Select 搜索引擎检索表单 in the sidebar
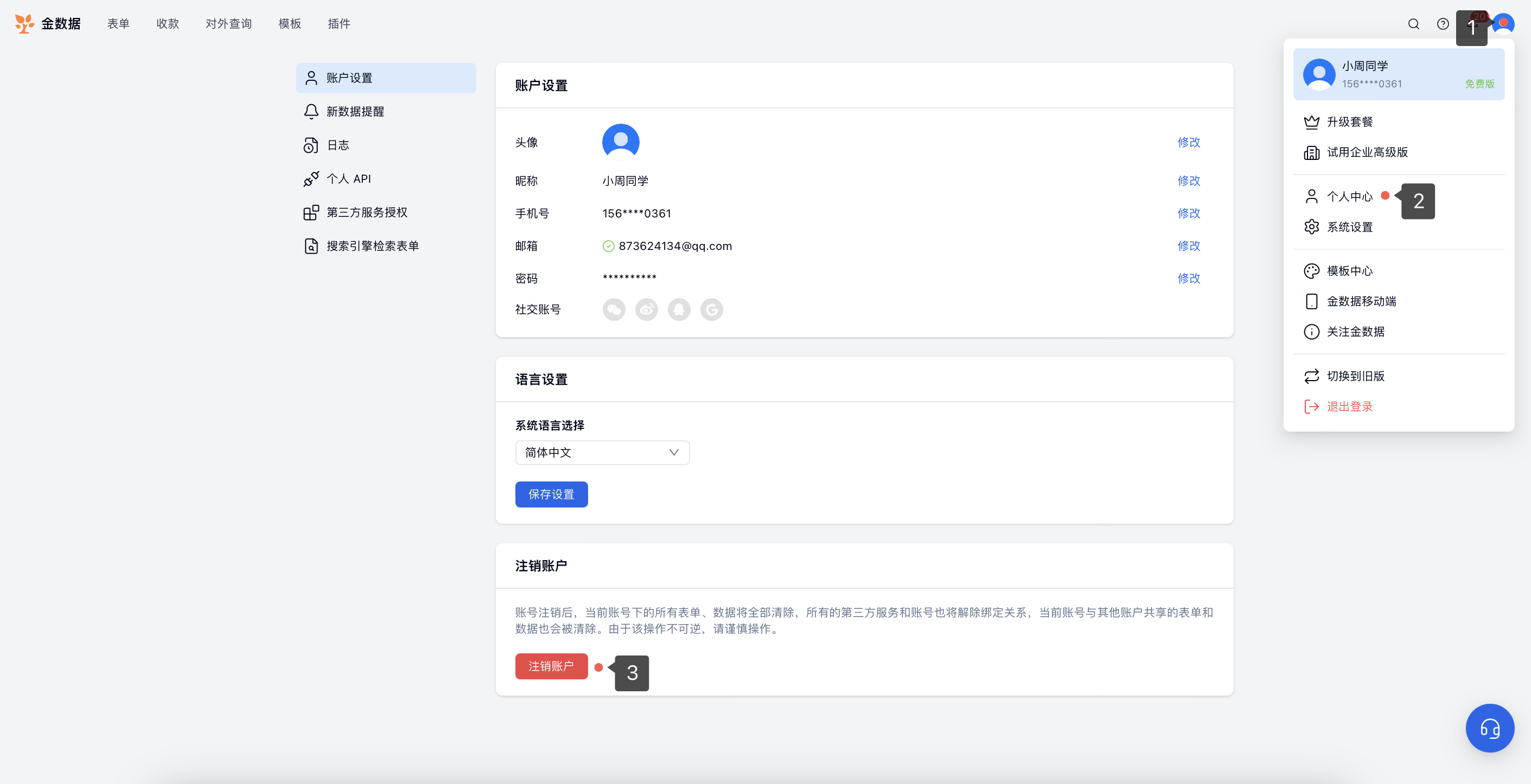 pos(386,246)
